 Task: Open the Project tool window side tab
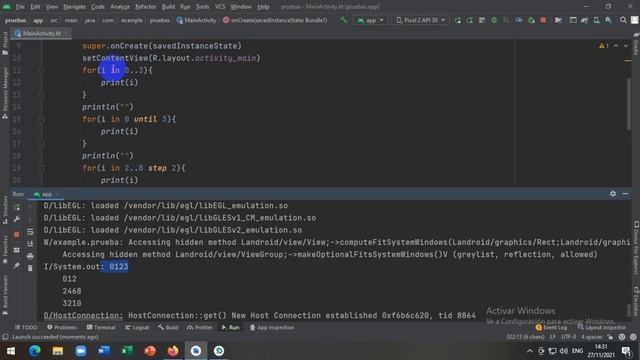click(x=5, y=43)
